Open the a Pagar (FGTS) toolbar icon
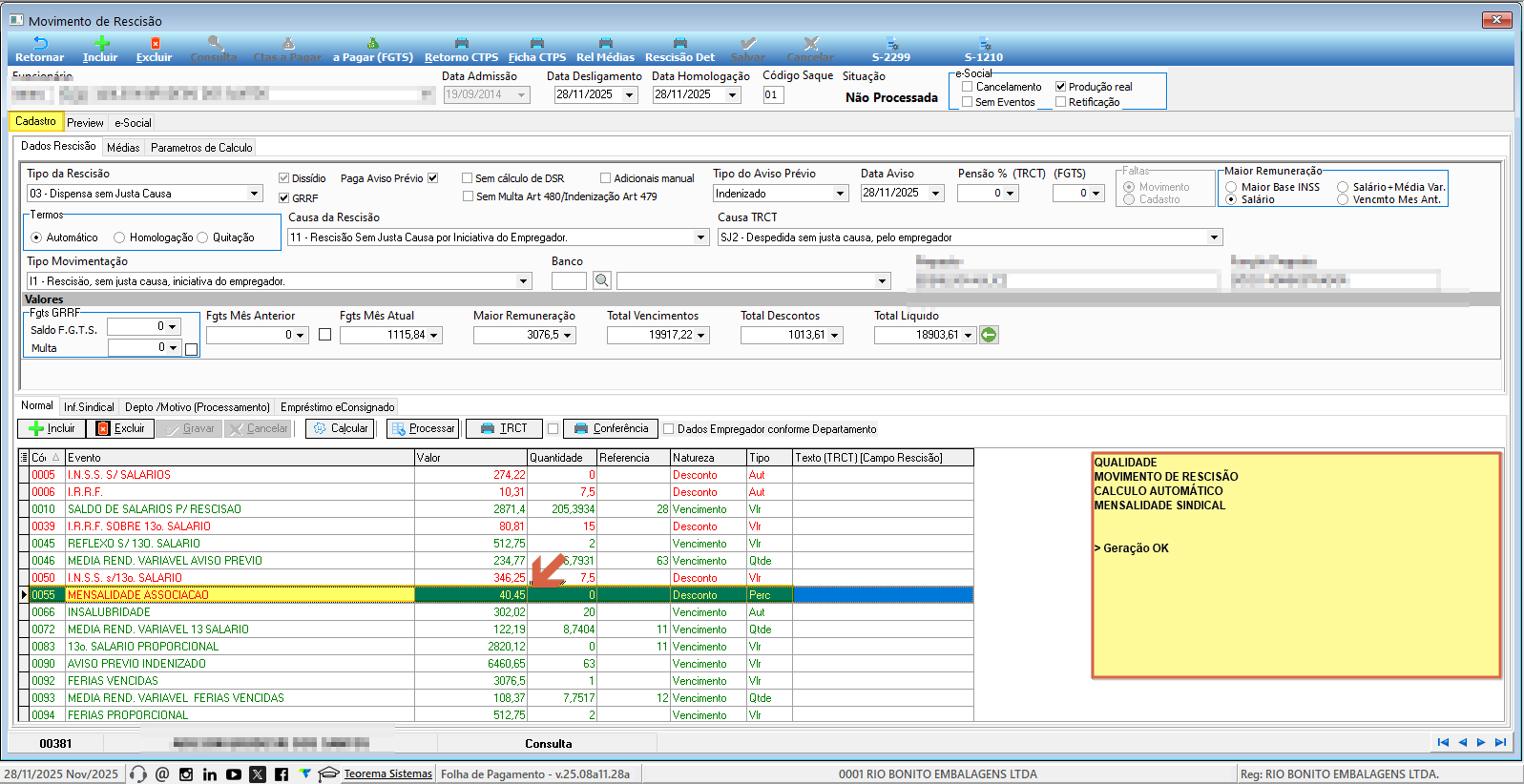This screenshot has height=784, width=1524. click(x=373, y=44)
